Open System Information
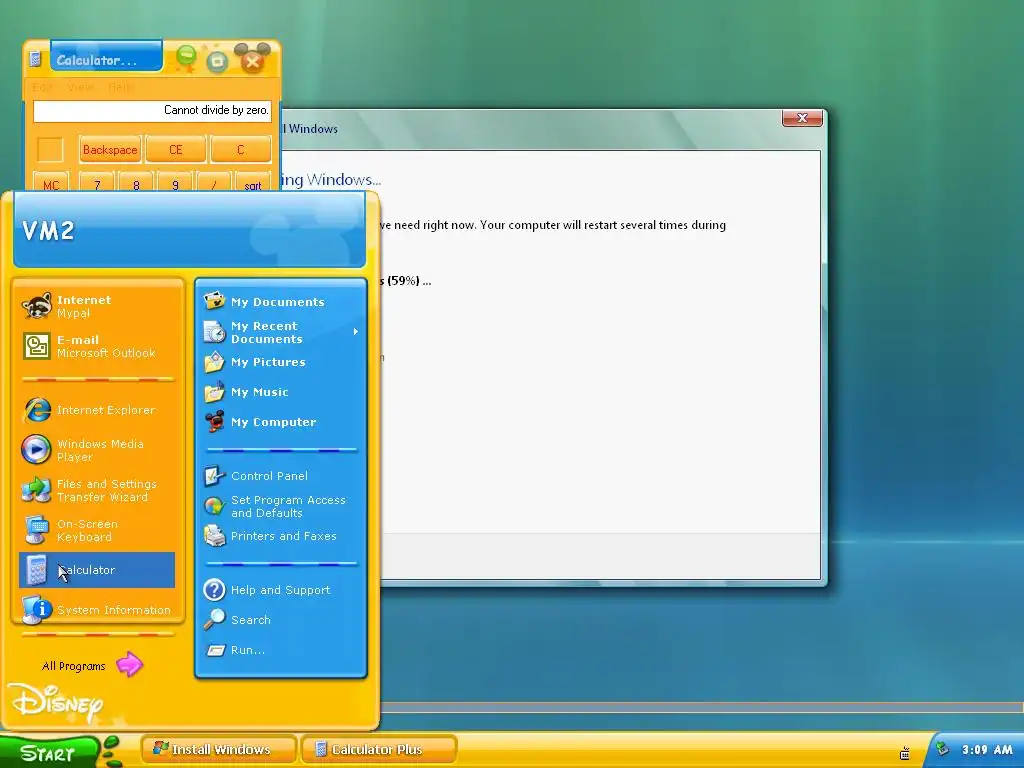The width and height of the screenshot is (1024, 768). (97, 610)
